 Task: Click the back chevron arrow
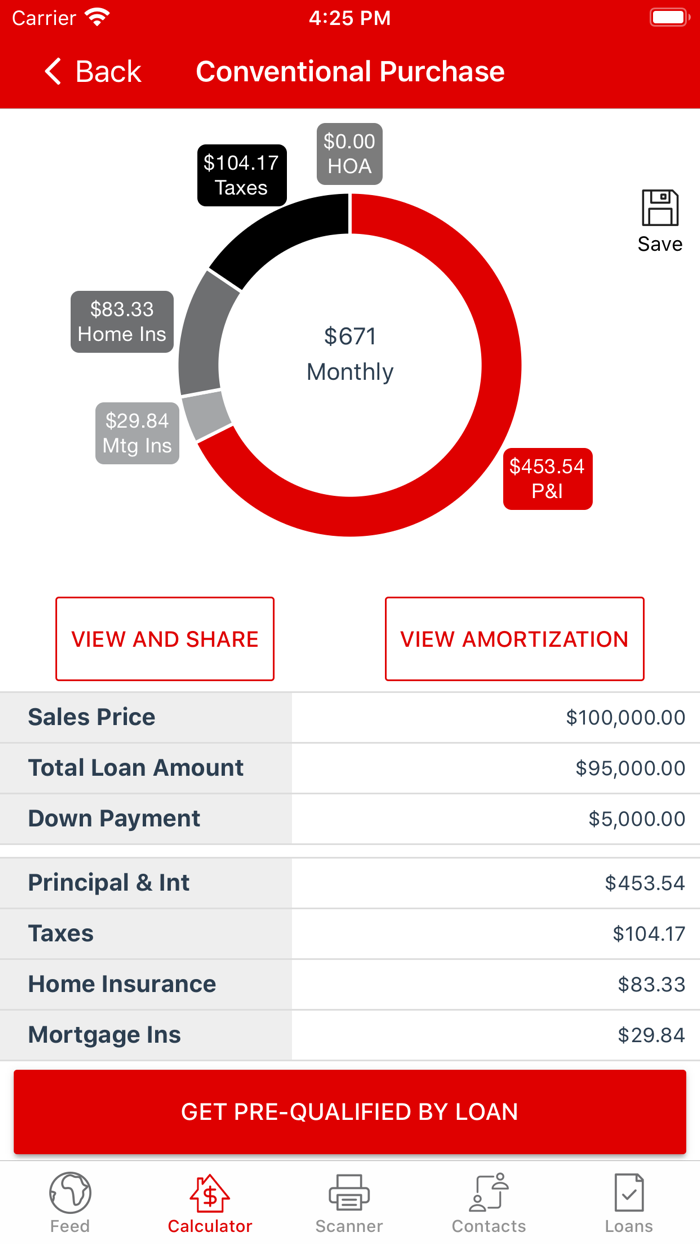(53, 71)
